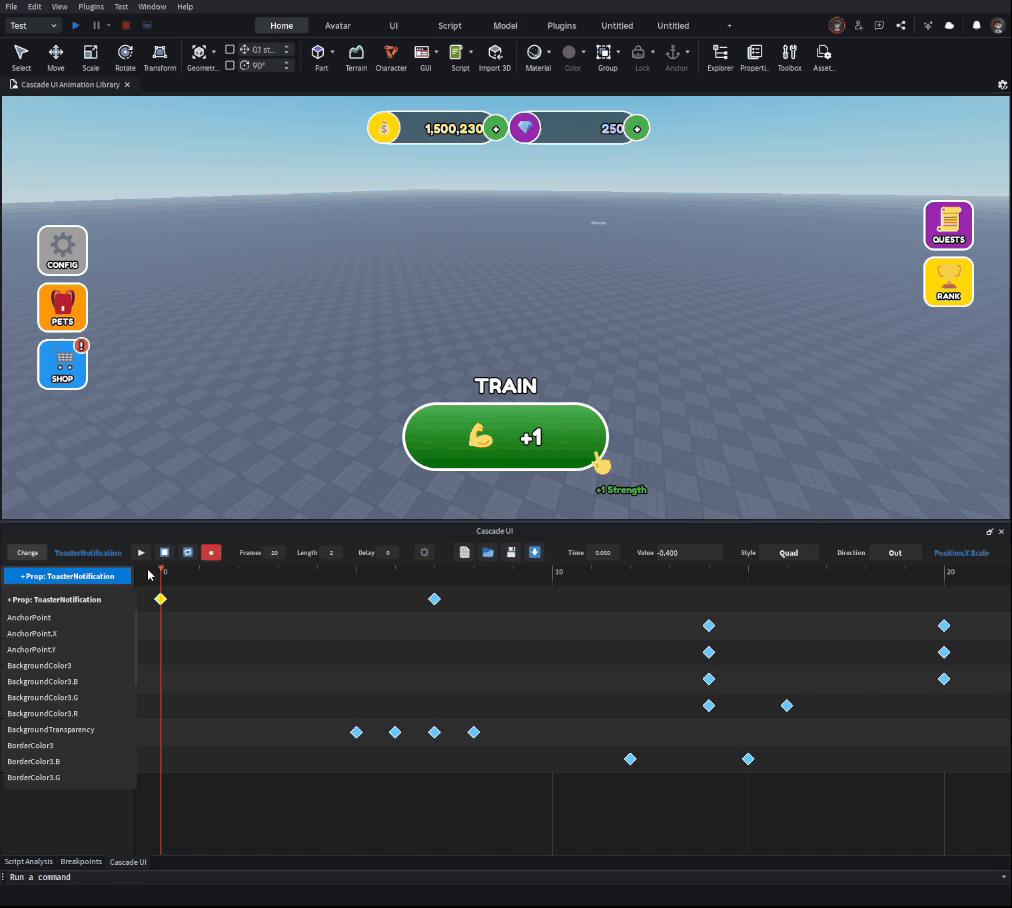Open the Toolbox panel
Image resolution: width=1012 pixels, height=908 pixels.
pyautogui.click(x=790, y=55)
